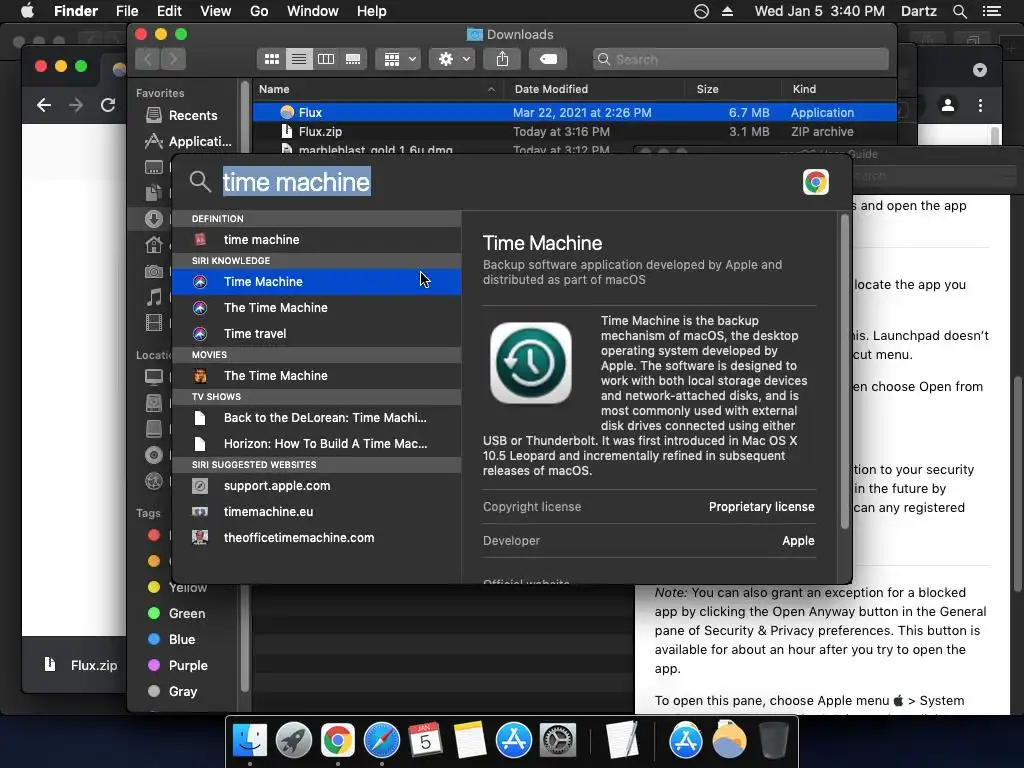1024x768 pixels.
Task: Open System Preferences gear in dock
Action: tap(557, 741)
